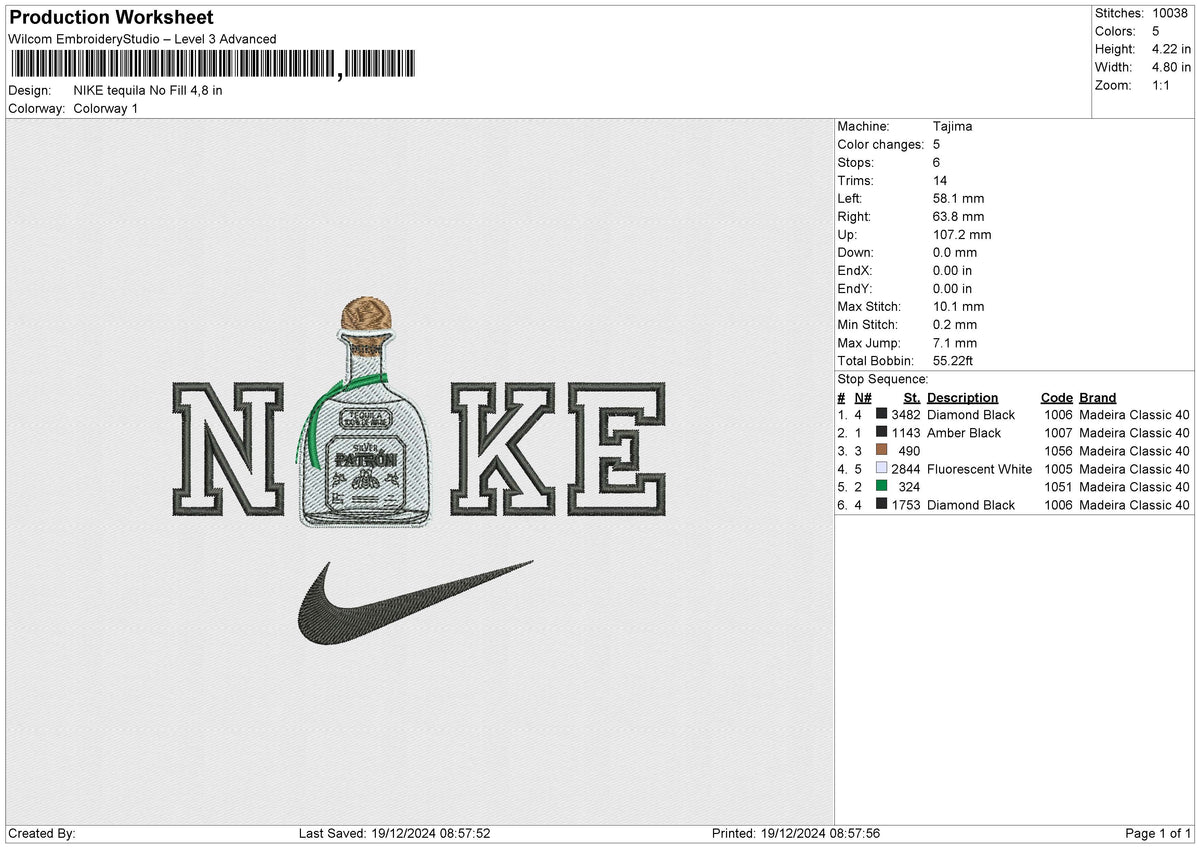The height and width of the screenshot is (848, 1200).
Task: Click the "EndX:" label
Action: (855, 270)
